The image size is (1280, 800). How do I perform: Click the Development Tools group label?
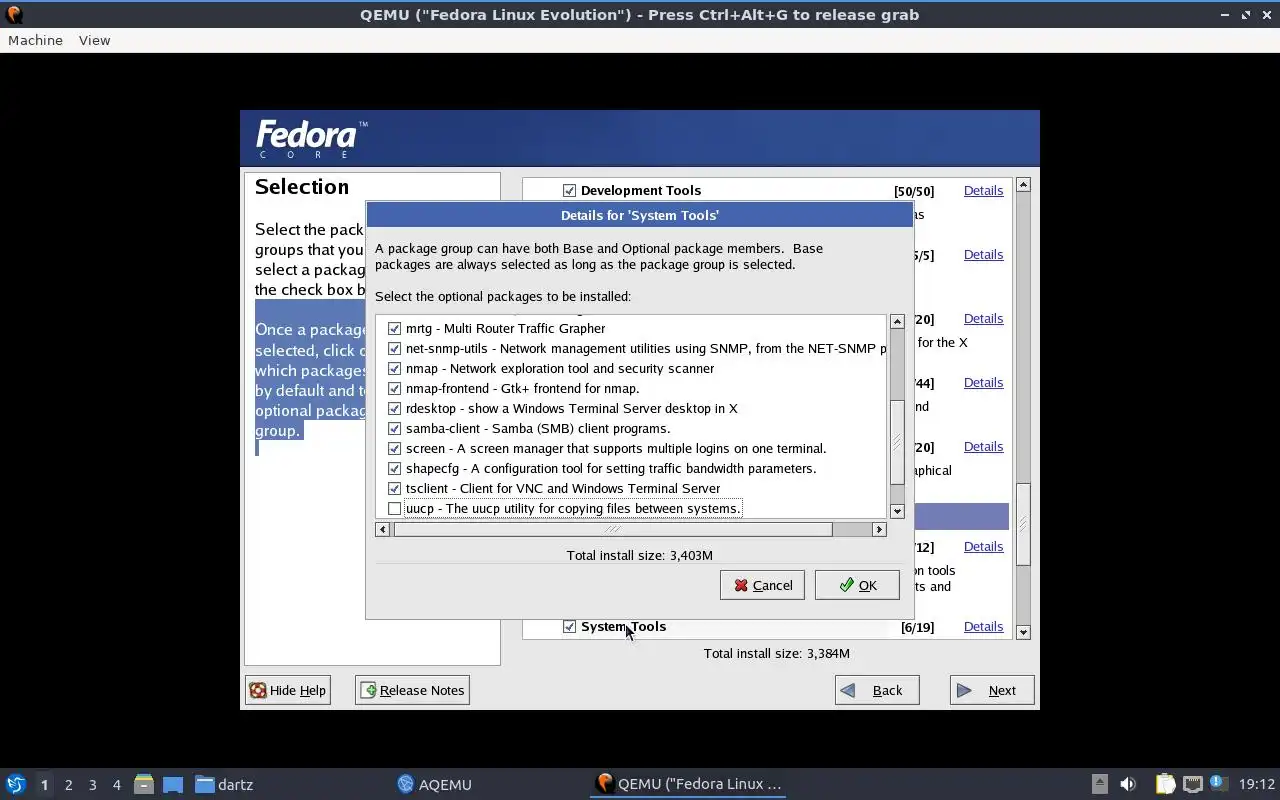click(x=641, y=190)
